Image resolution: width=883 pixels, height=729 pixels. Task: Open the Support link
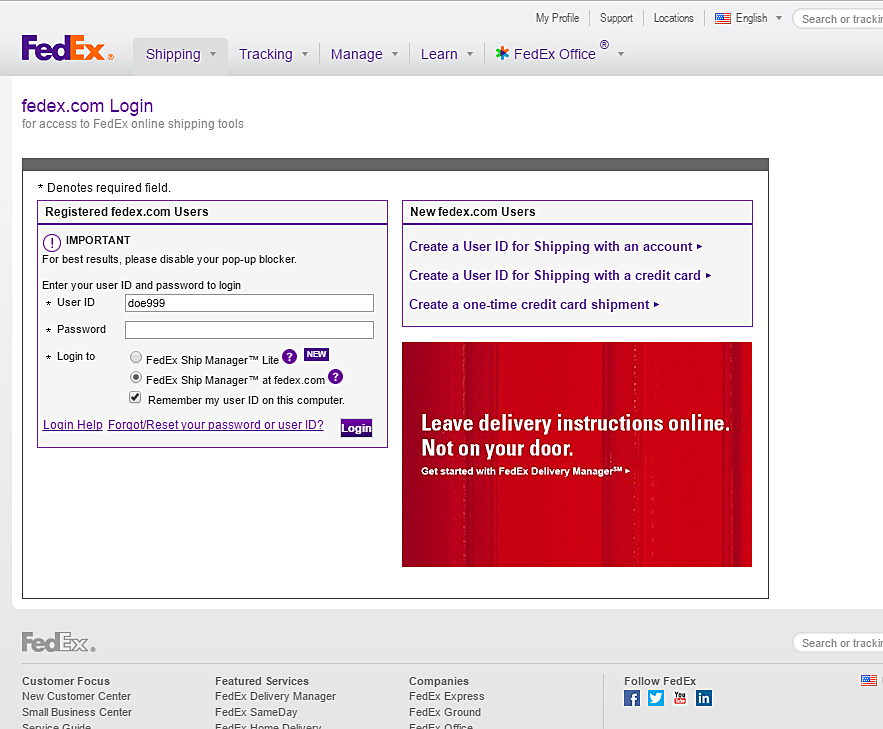point(616,18)
